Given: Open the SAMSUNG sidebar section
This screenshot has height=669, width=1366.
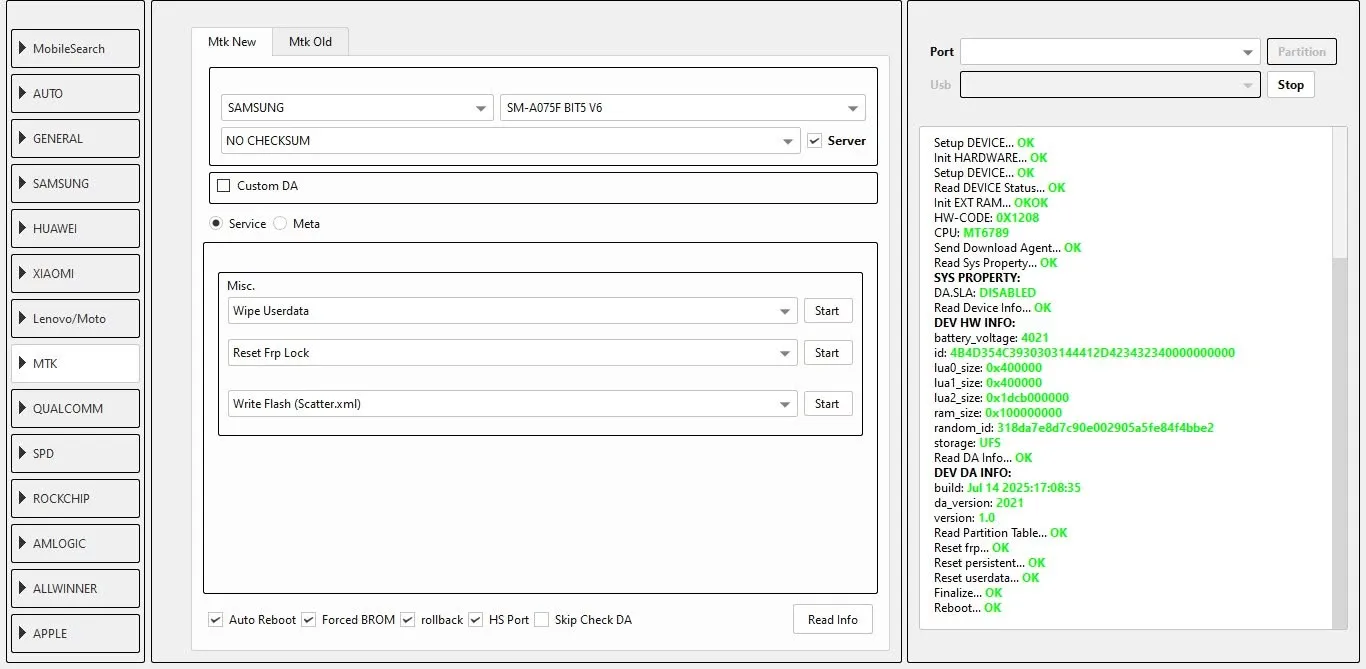Looking at the screenshot, I should click(75, 184).
